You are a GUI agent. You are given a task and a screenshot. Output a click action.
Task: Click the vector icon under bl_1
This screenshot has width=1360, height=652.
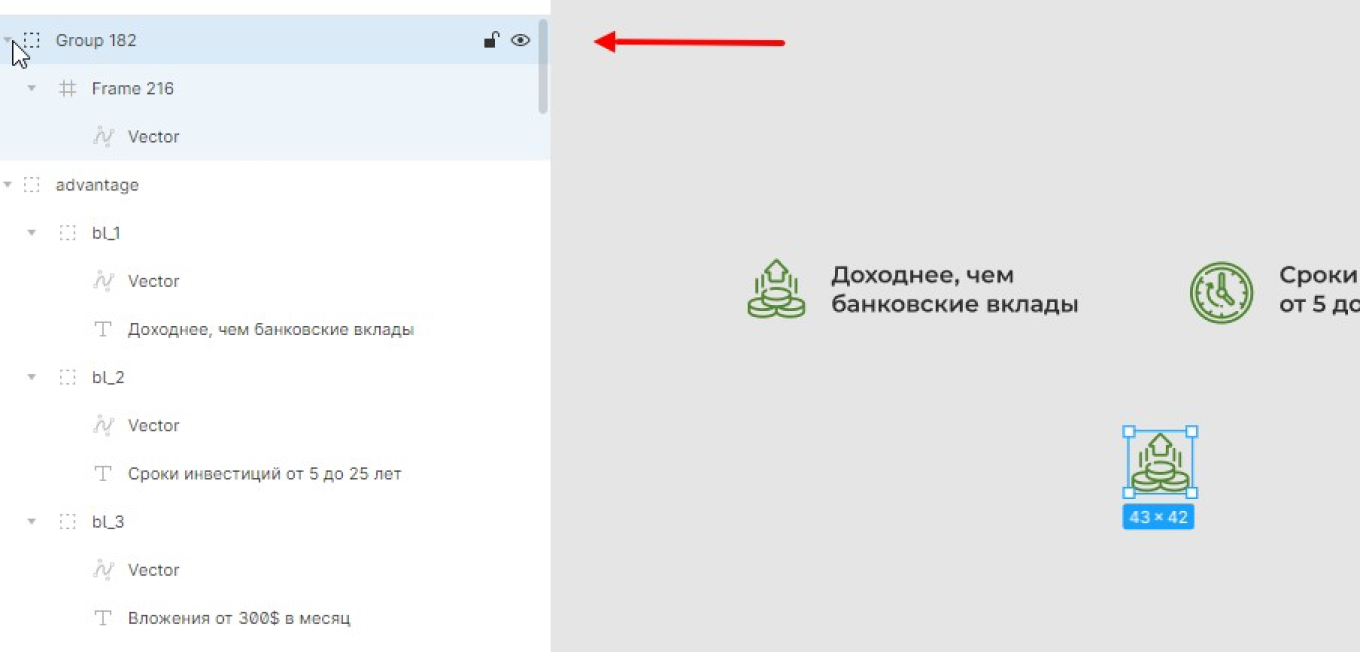click(x=103, y=281)
